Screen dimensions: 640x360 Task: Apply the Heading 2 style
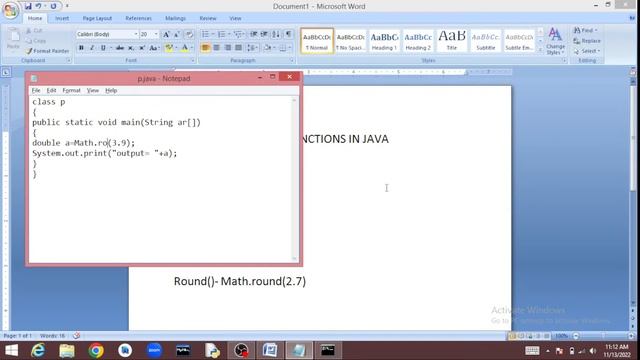pyautogui.click(x=418, y=40)
